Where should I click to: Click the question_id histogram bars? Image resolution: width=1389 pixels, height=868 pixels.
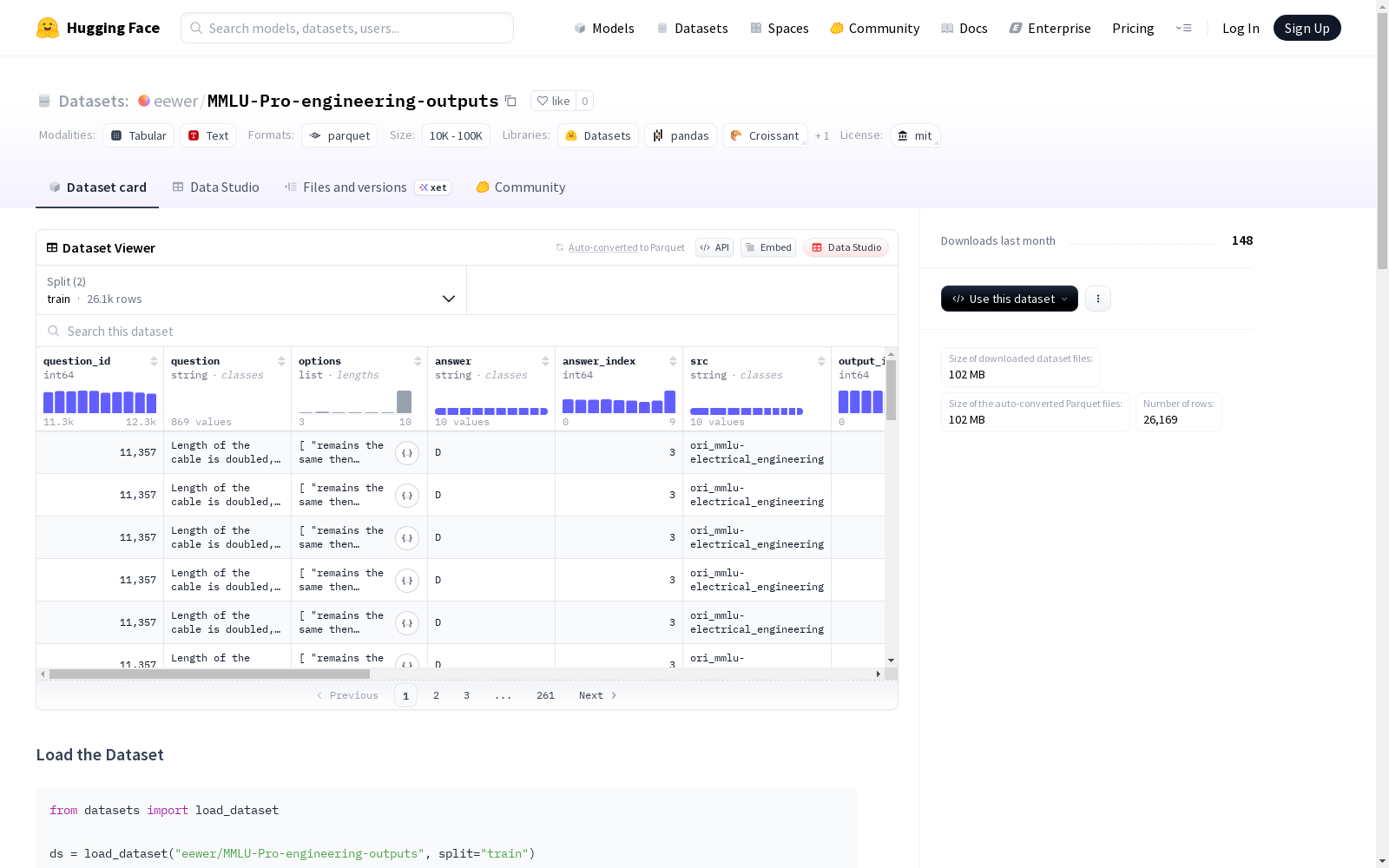click(100, 402)
